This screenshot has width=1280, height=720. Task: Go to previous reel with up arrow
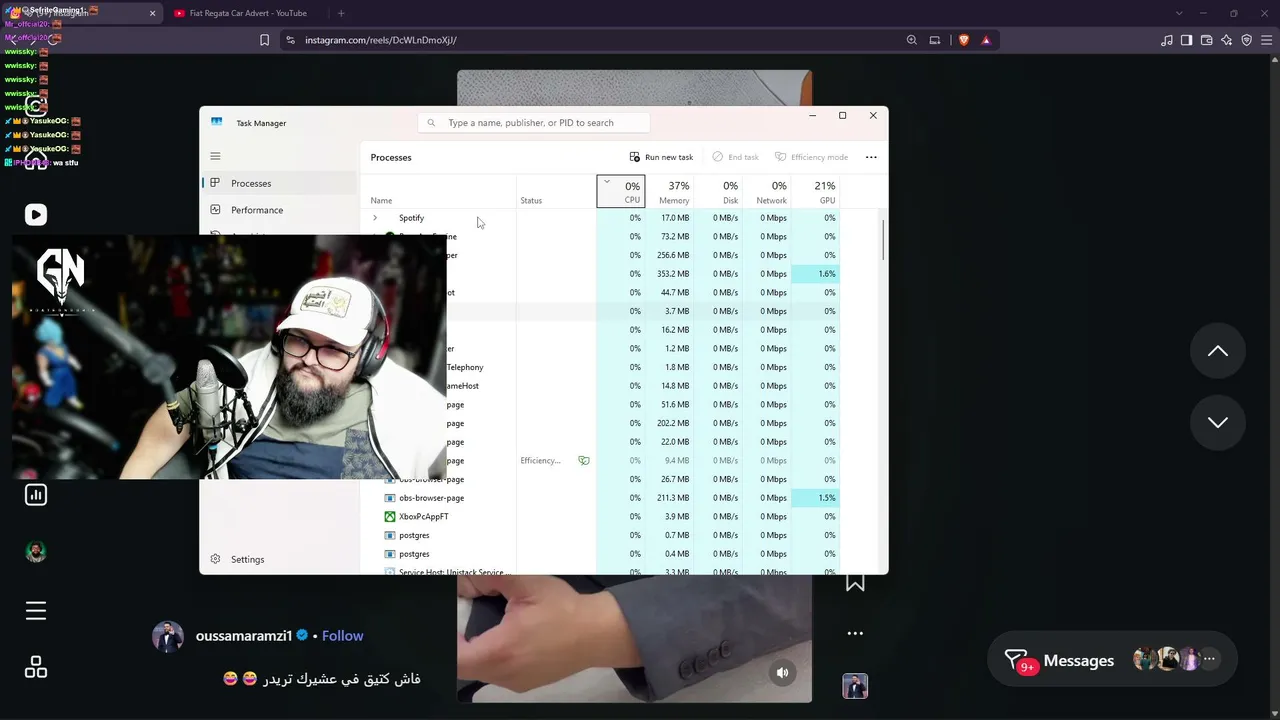coord(1218,351)
